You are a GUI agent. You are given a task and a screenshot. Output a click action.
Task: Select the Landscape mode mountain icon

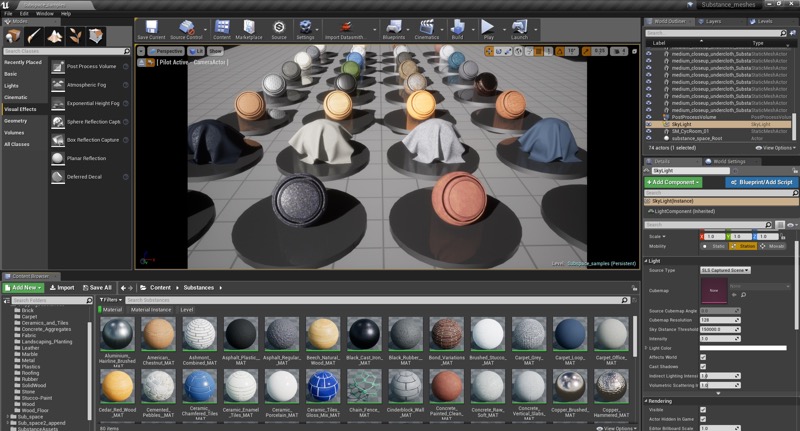click(55, 36)
